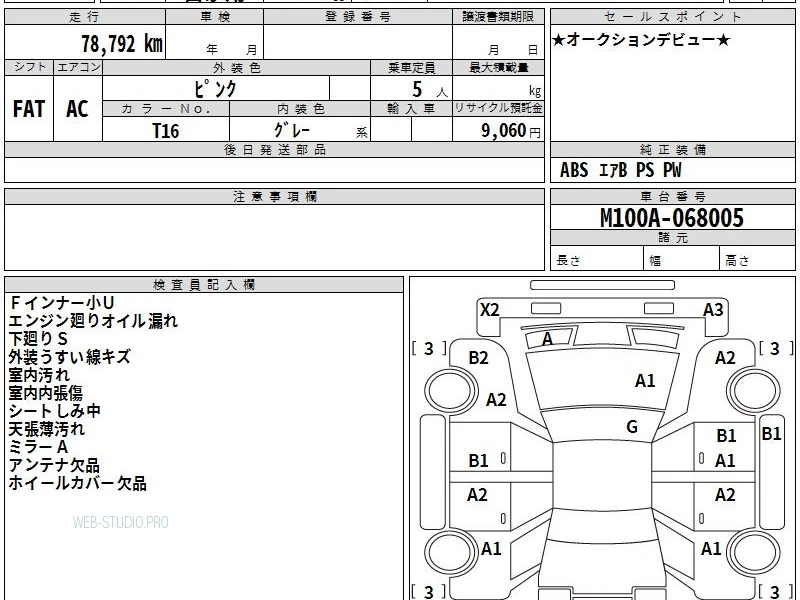Viewport: 800px width, 600px height.
Task: Click the 車台番号 header
Action: [x=672, y=196]
